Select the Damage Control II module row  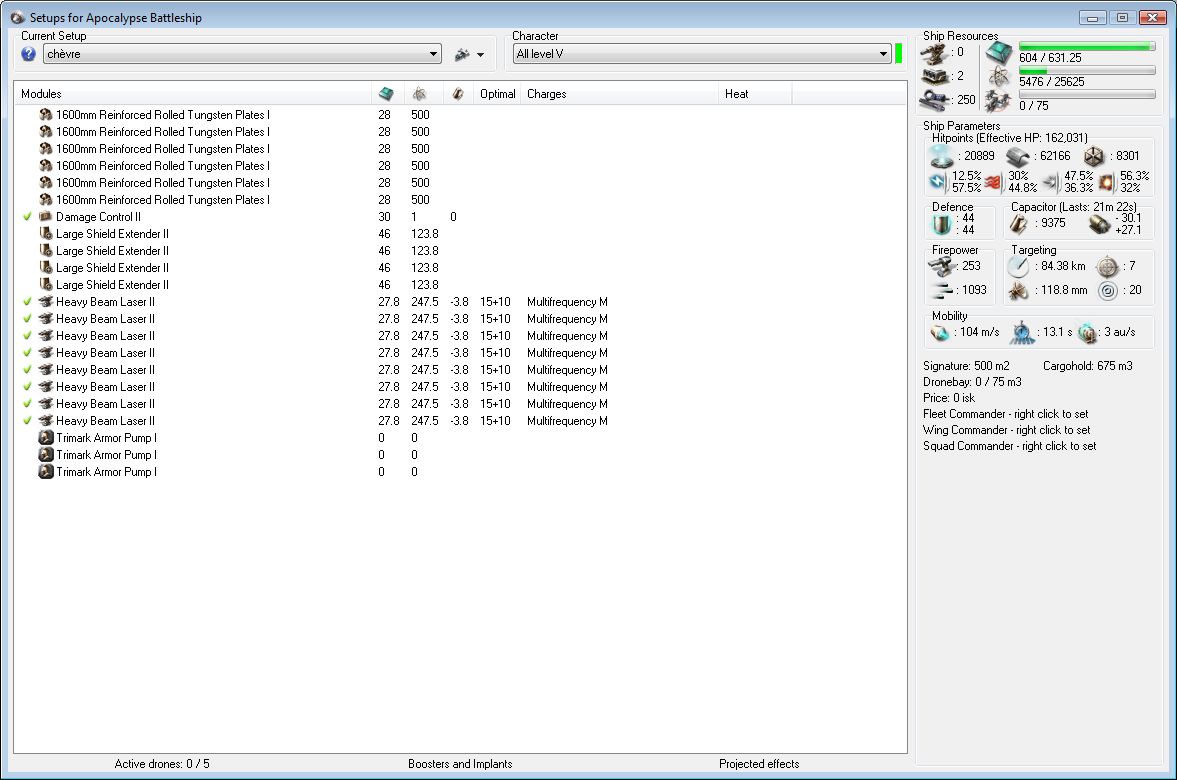460,216
